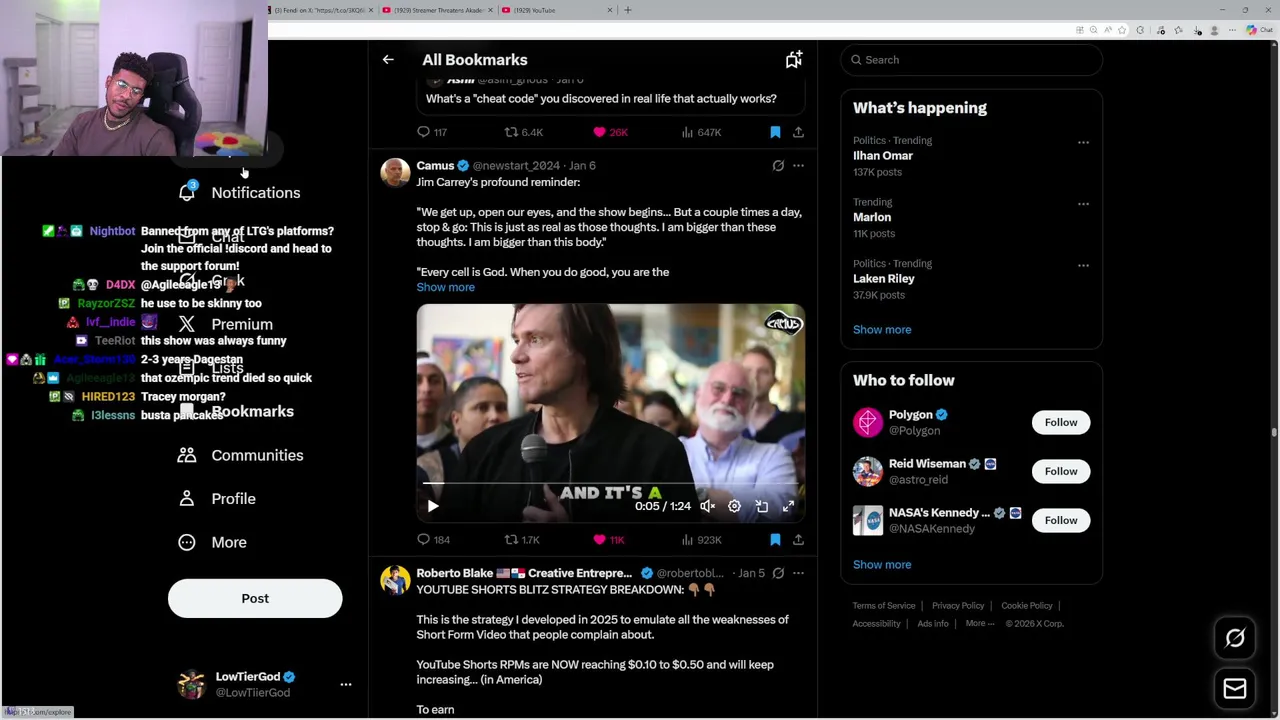
Task: Open Cookie Policy link
Action: [x=1027, y=606]
